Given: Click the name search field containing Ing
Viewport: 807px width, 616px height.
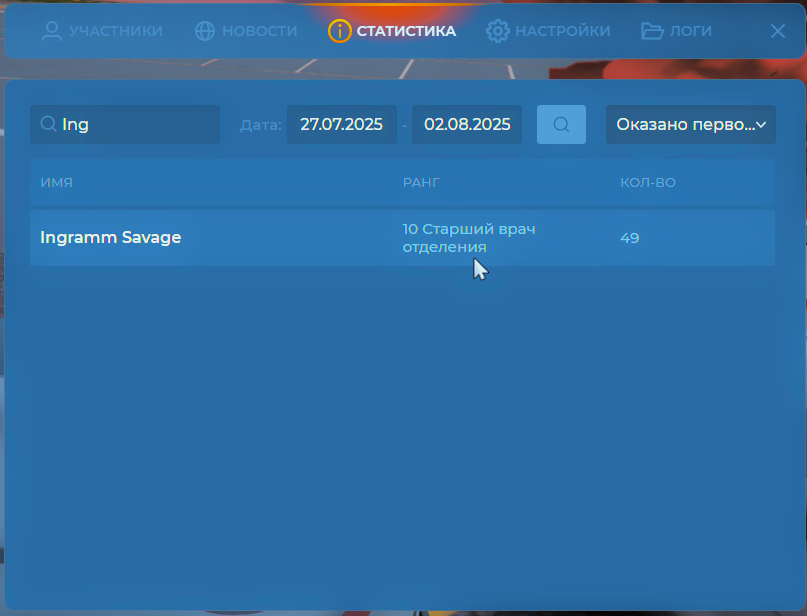Looking at the screenshot, I should tap(125, 125).
